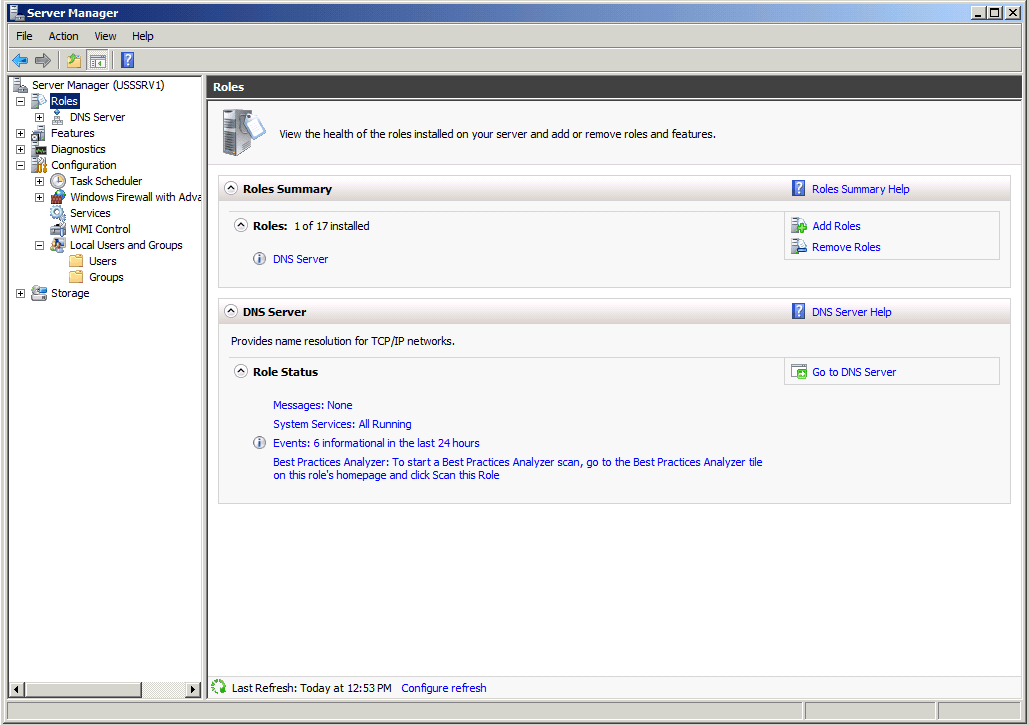Click the DNS Server tree node icon

pos(58,117)
